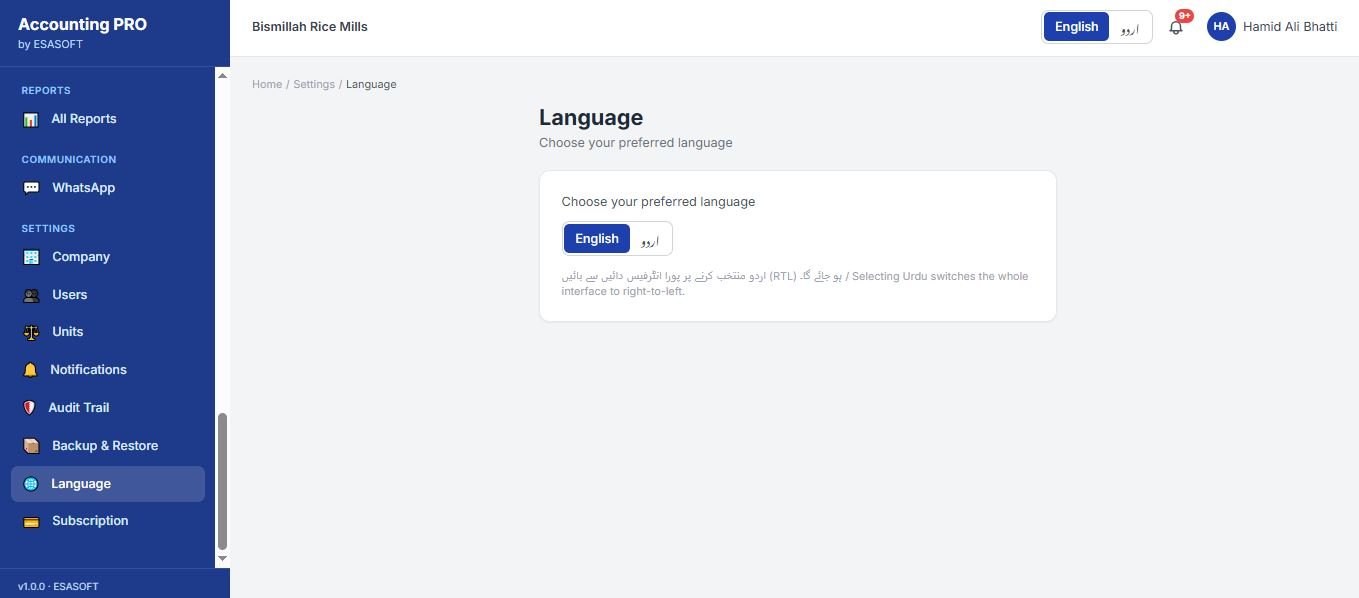This screenshot has width=1359, height=598.
Task: Click the REPORTS section heading
Action: click(46, 90)
